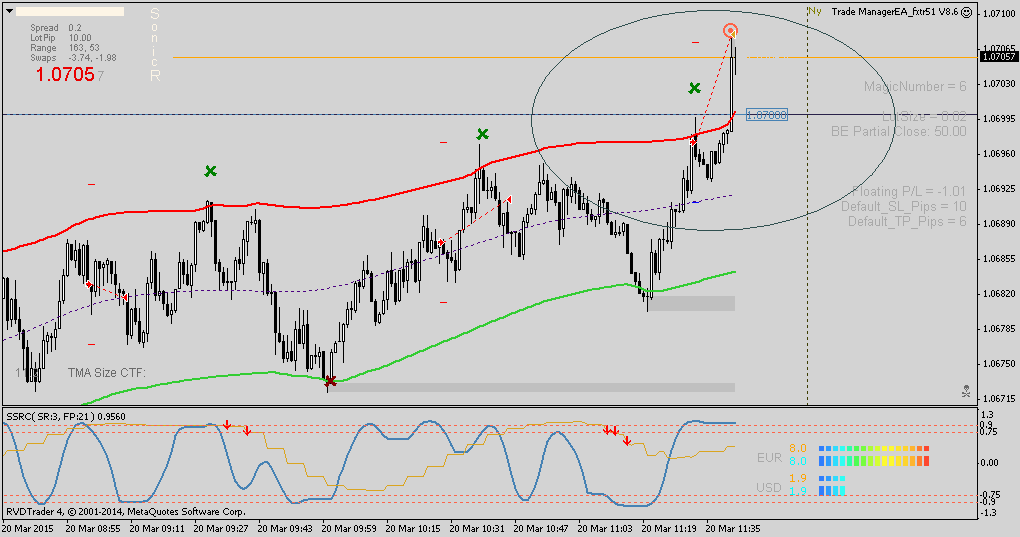The width and height of the screenshot is (1020, 537).
Task: Select the gray zone rectangle along chart bottom
Action: [532, 387]
